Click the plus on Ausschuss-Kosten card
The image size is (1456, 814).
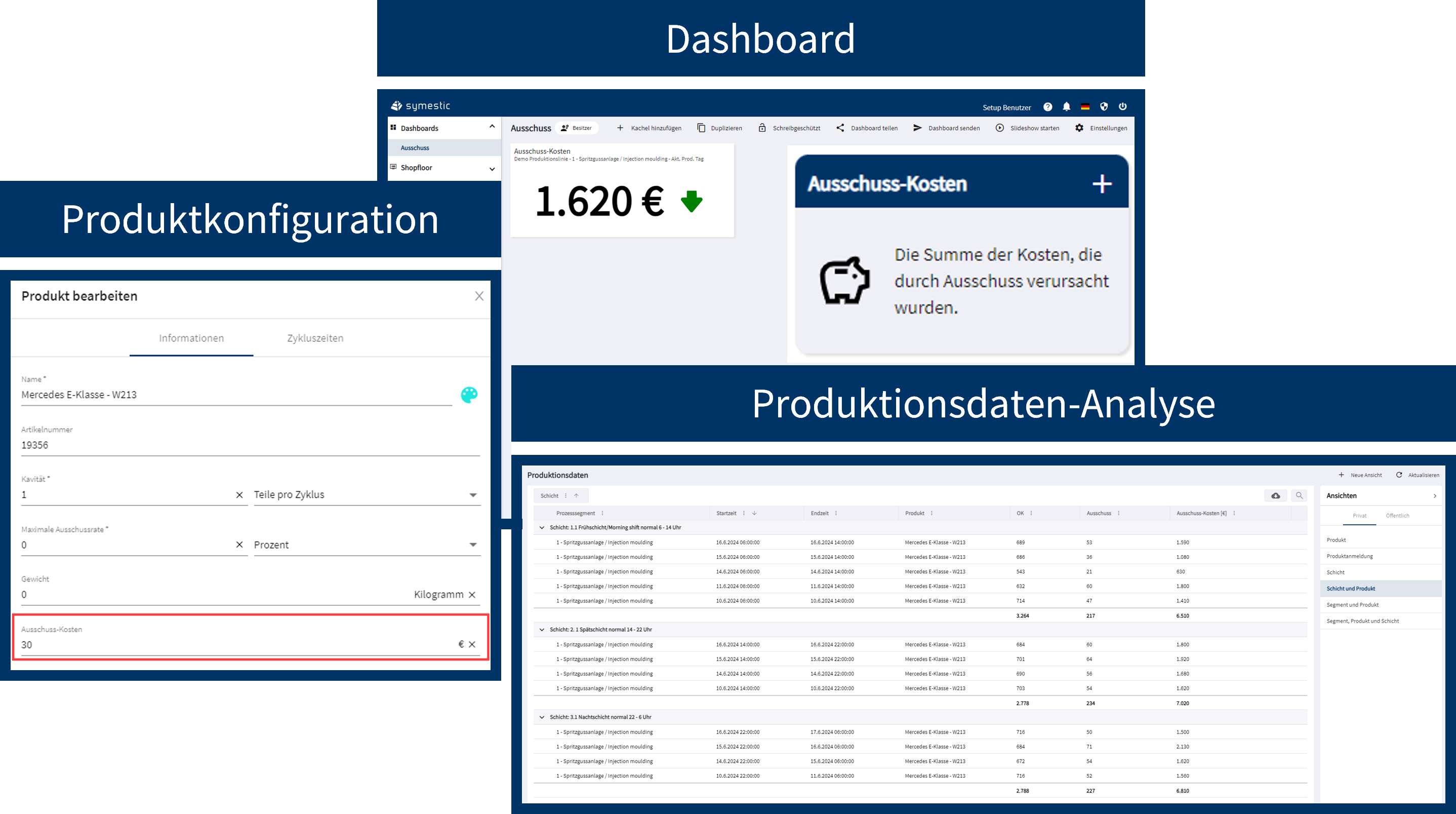tap(1102, 184)
